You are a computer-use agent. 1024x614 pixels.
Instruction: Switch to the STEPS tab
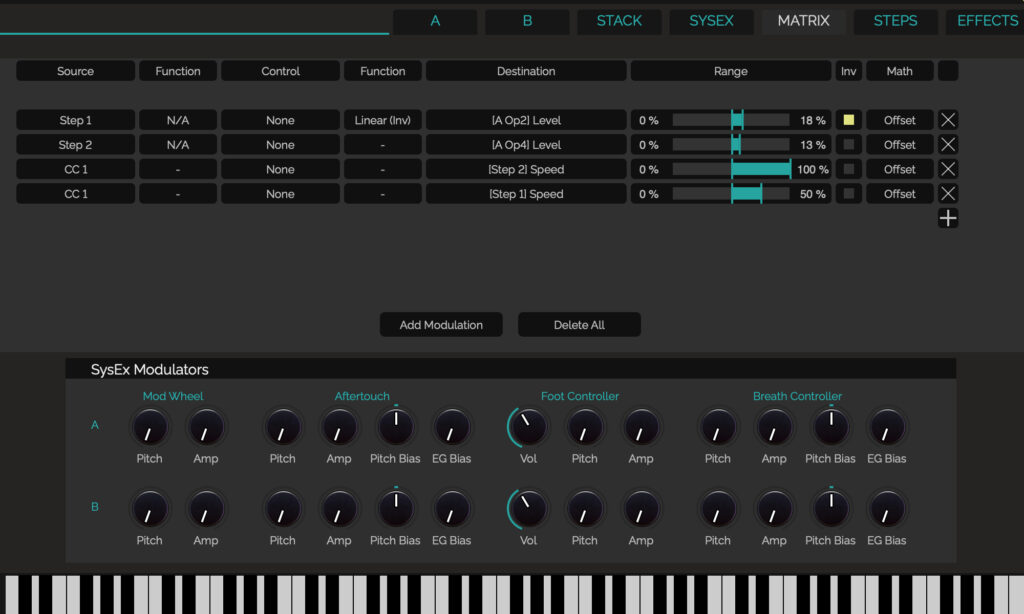895,21
